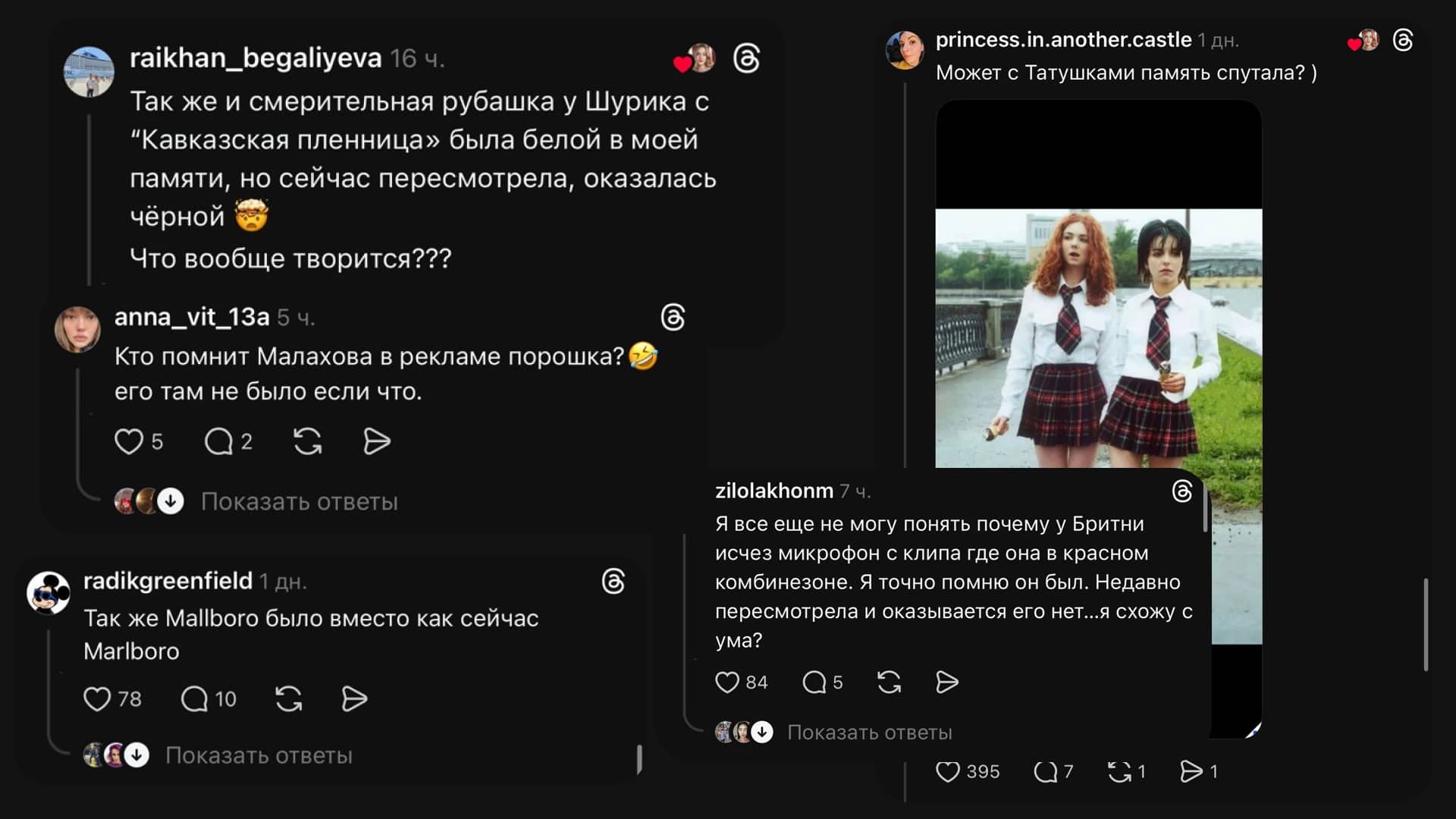The width and height of the screenshot is (1456, 819).
Task: Like radikgreenfield's Marlboro comment
Action: click(97, 698)
